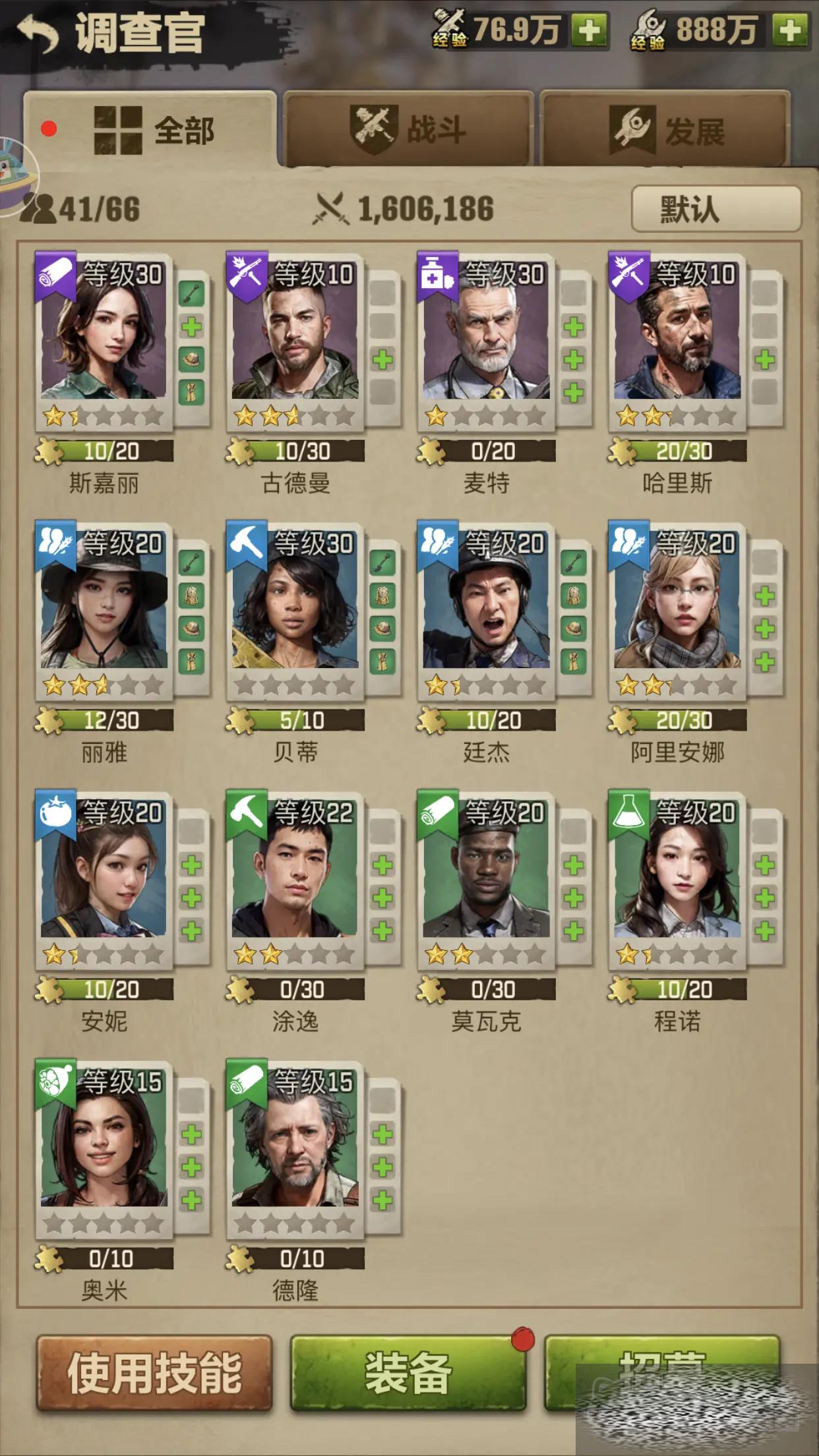The image size is (819, 1456).
Task: Tap the crossed swords power icon
Action: (331, 208)
